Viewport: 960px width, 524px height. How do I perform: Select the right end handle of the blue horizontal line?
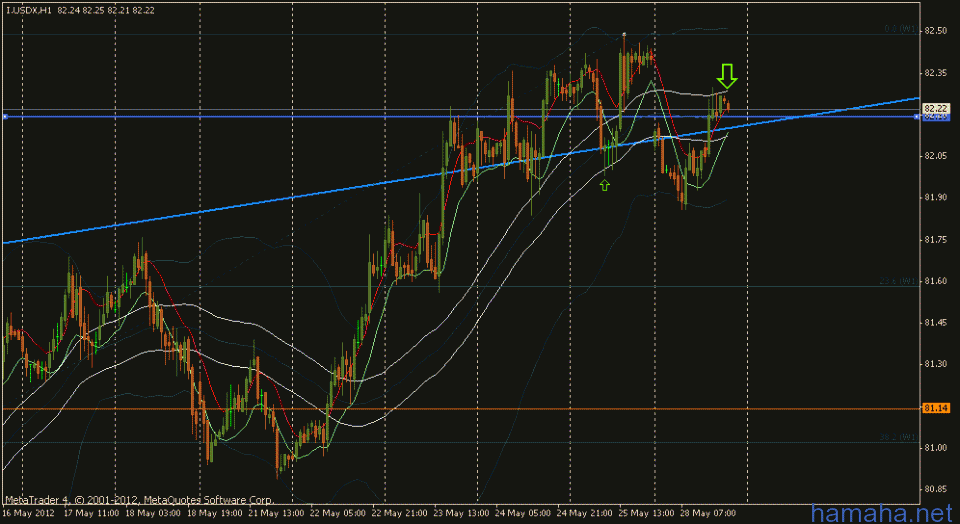(x=918, y=117)
